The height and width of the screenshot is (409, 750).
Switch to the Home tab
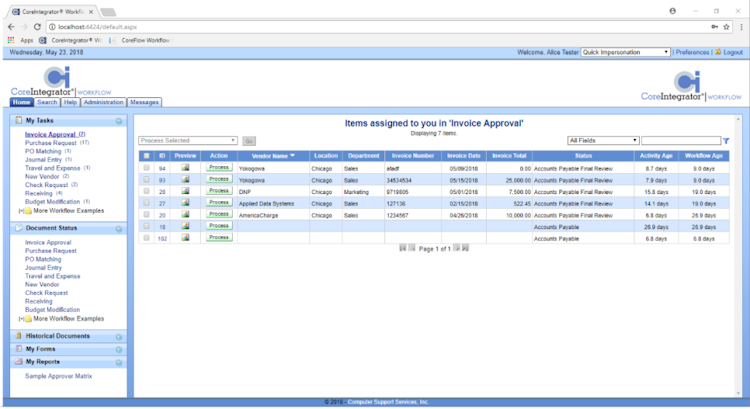[x=22, y=102]
